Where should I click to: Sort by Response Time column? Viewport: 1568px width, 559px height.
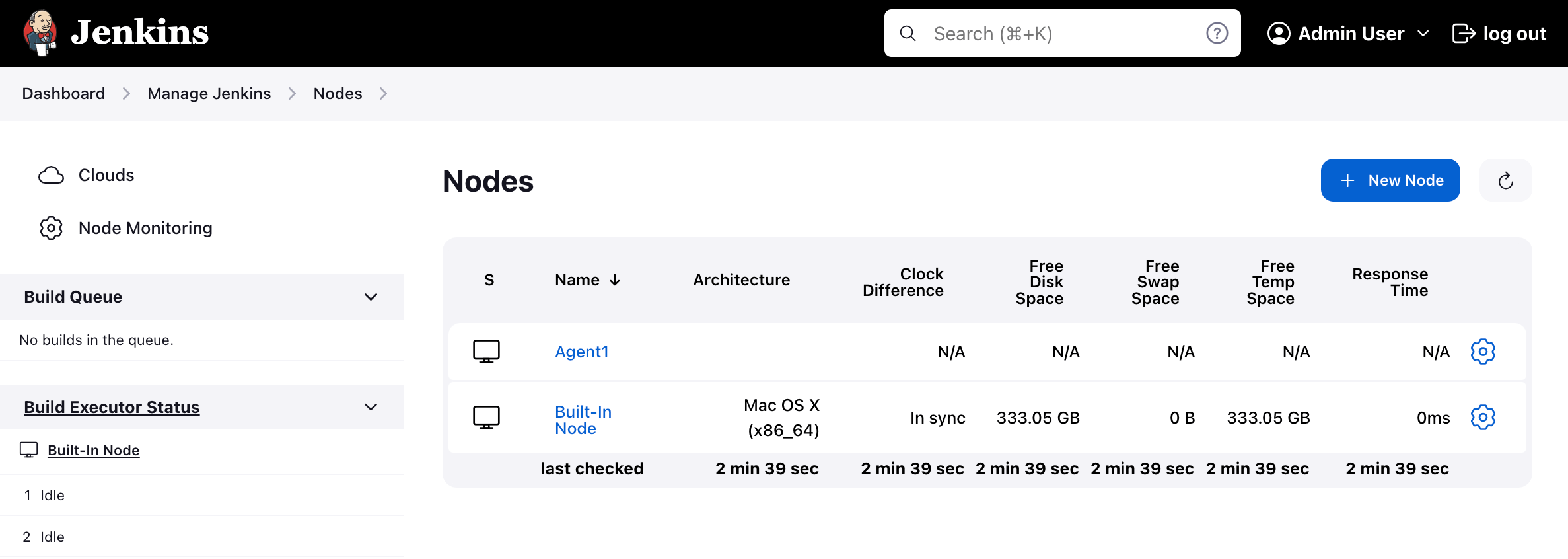(1390, 282)
